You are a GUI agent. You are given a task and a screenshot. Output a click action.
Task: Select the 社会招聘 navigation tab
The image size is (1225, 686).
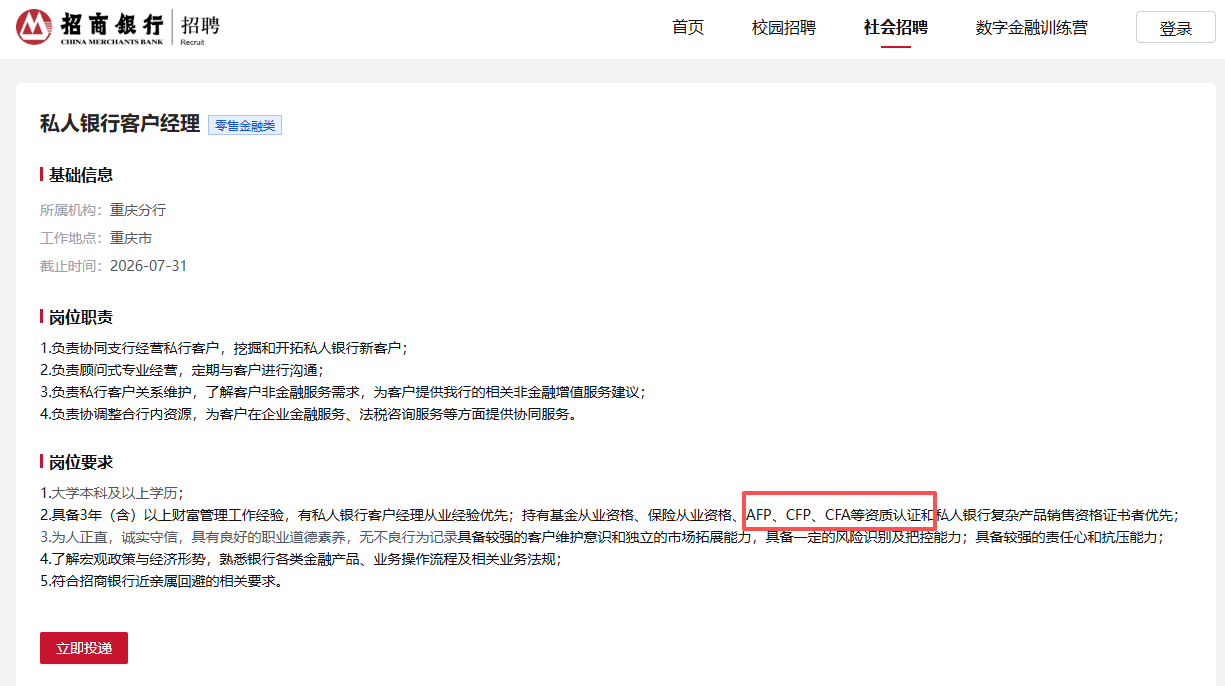(x=895, y=28)
